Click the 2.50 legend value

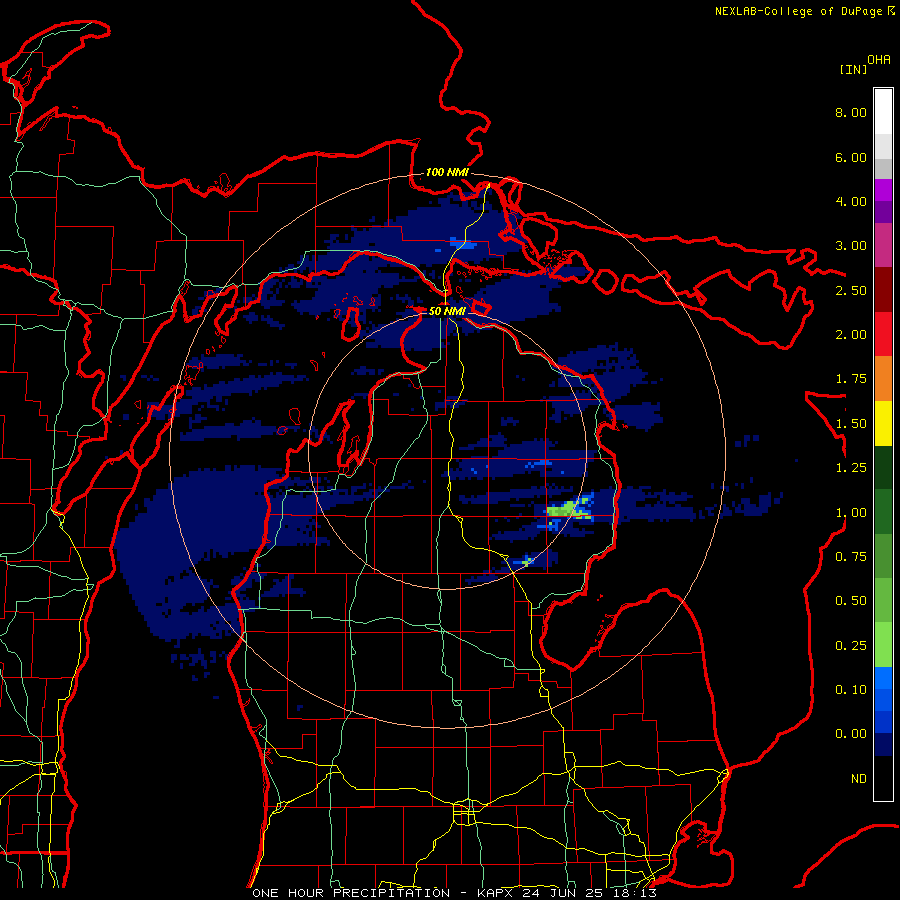coord(851,290)
